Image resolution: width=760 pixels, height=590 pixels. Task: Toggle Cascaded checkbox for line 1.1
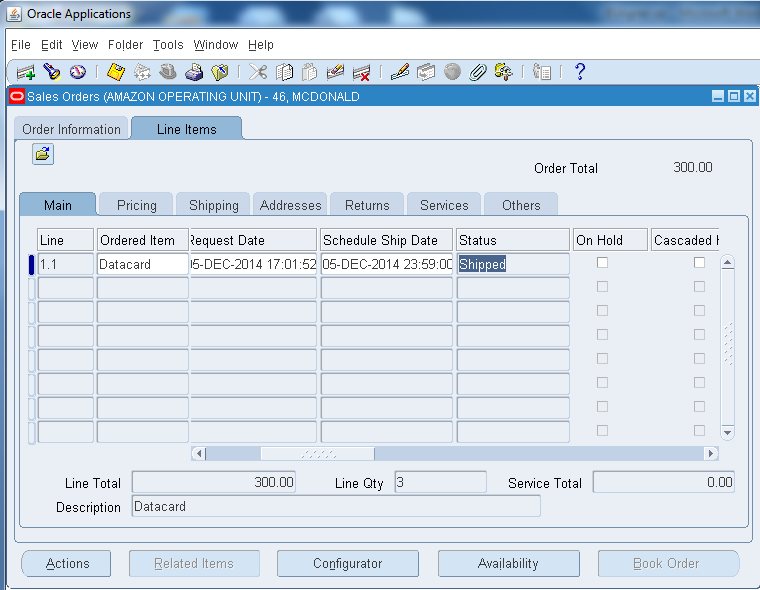coord(699,262)
